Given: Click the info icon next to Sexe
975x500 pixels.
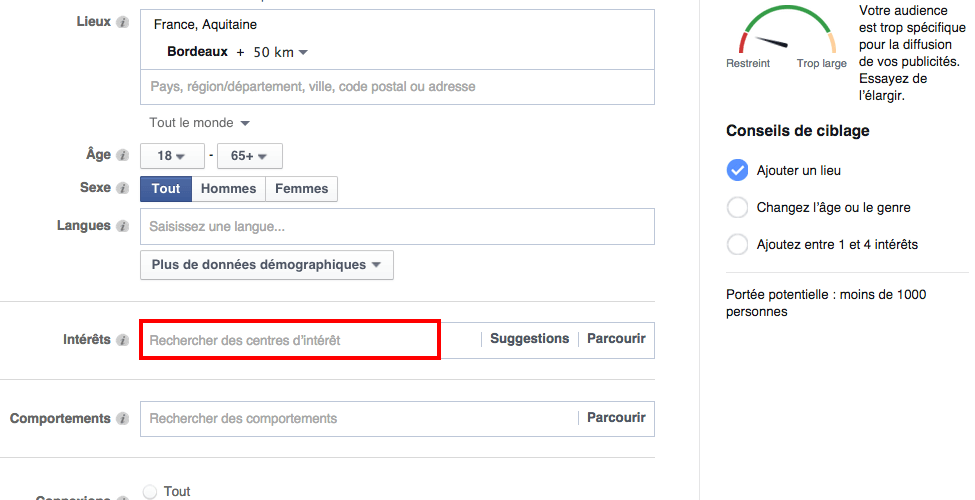Looking at the screenshot, I should [122, 188].
